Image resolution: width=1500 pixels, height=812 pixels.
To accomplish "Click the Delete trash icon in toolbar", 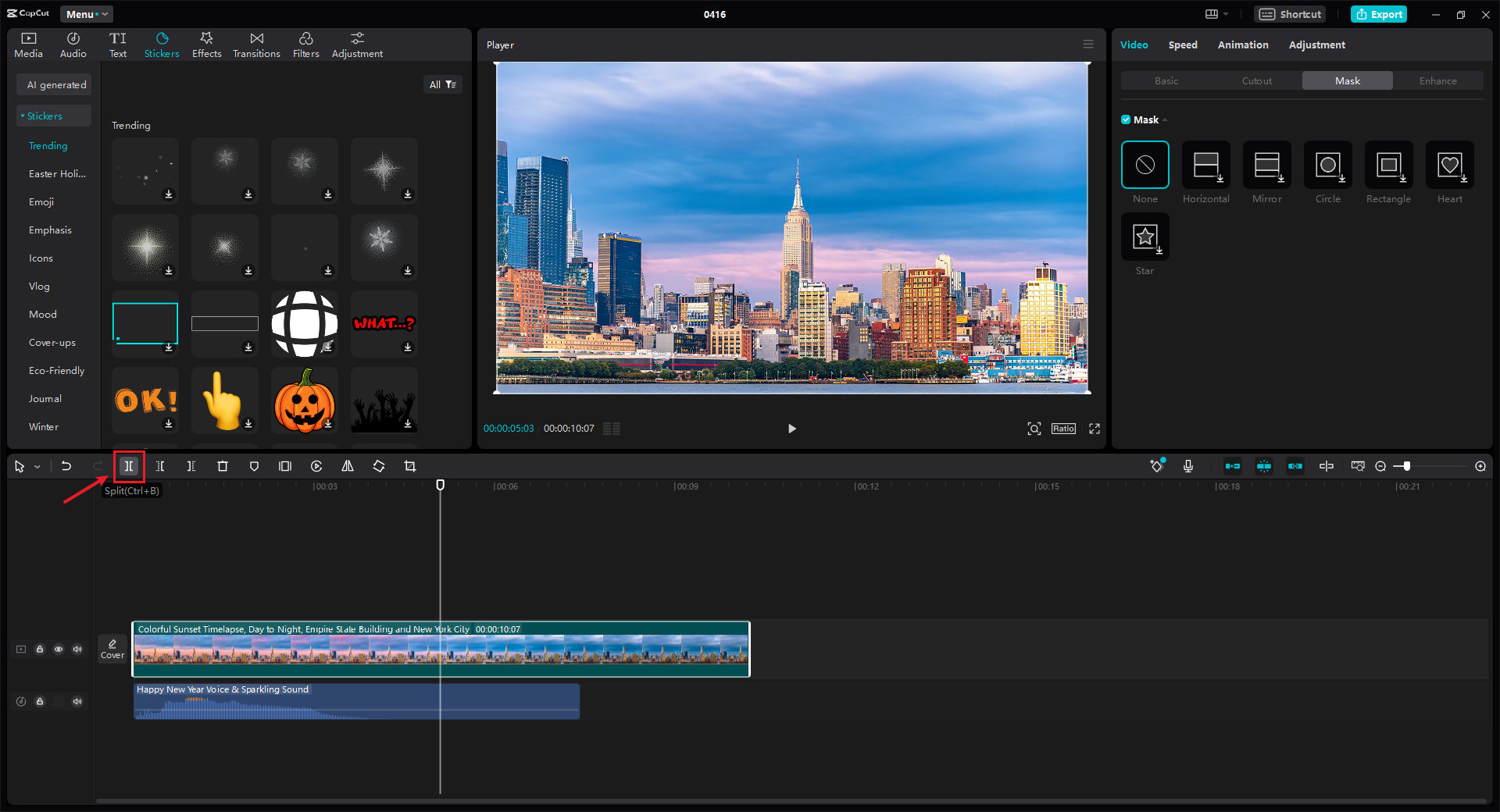I will click(x=223, y=466).
